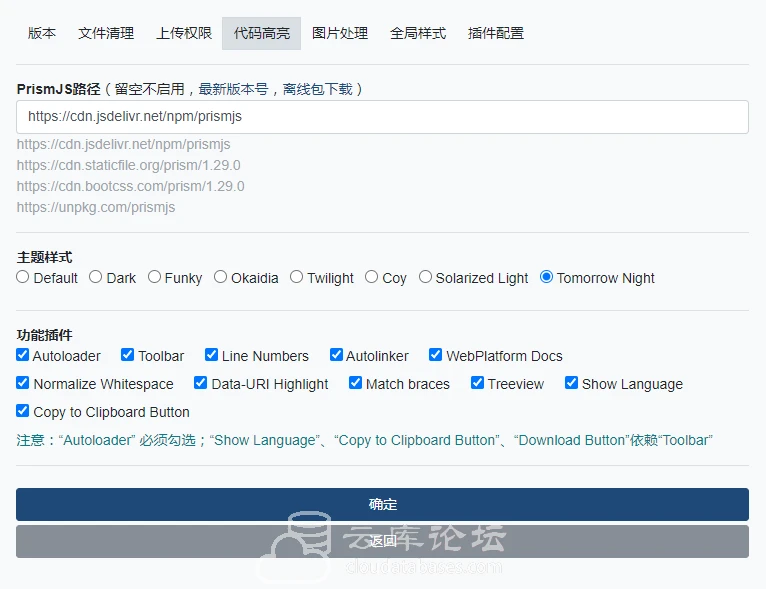Uncheck the Autoloader plugin checkbox
The image size is (766, 589).
[22, 355]
